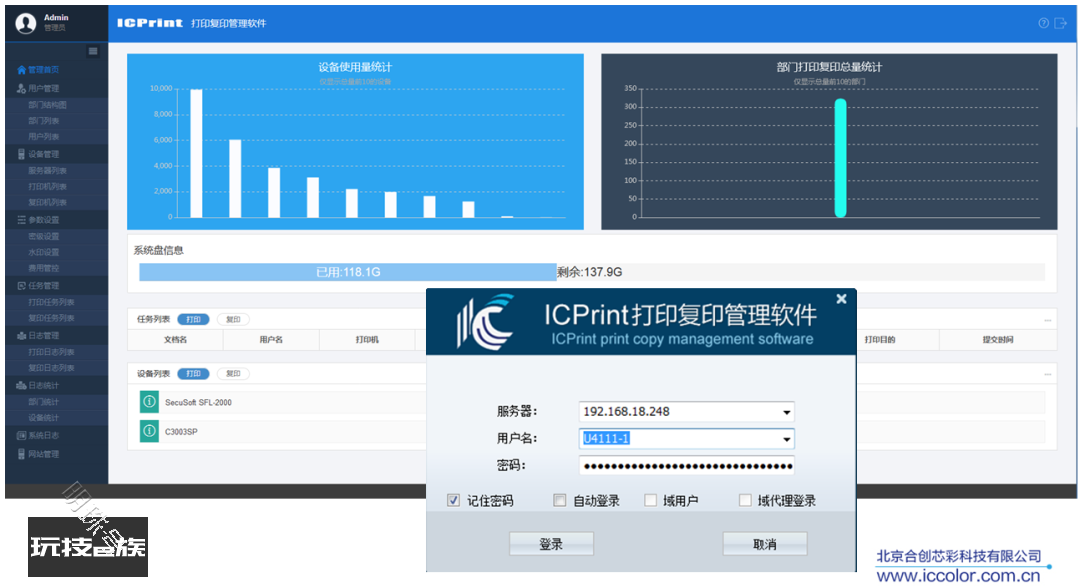Open 复印机列表 in the sidebar

[48, 202]
